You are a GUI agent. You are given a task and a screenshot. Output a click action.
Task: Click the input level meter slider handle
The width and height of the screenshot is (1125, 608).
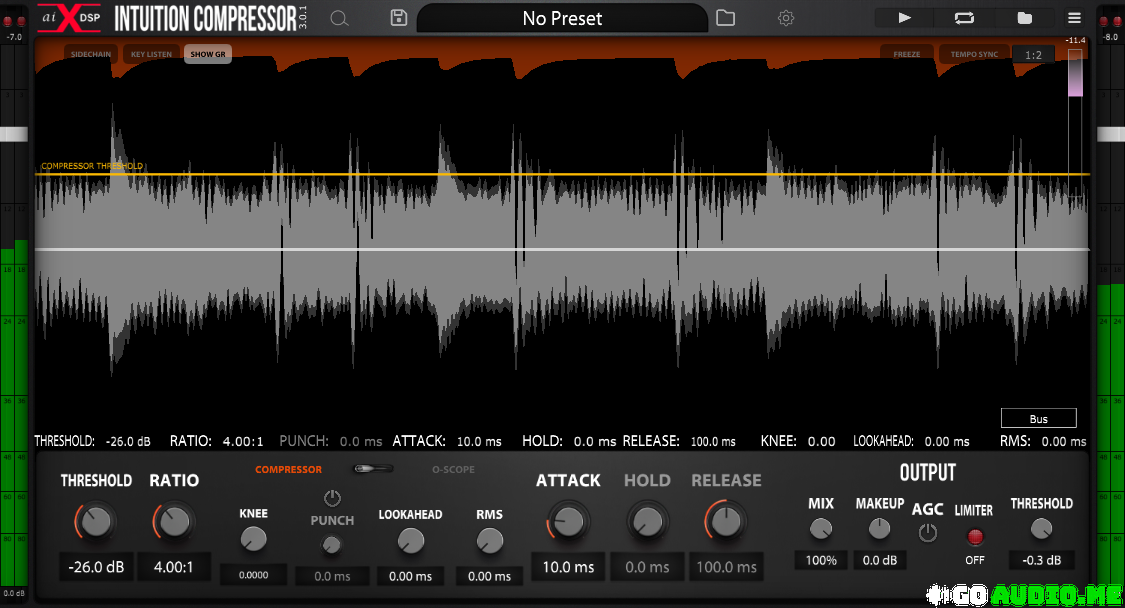point(14,134)
